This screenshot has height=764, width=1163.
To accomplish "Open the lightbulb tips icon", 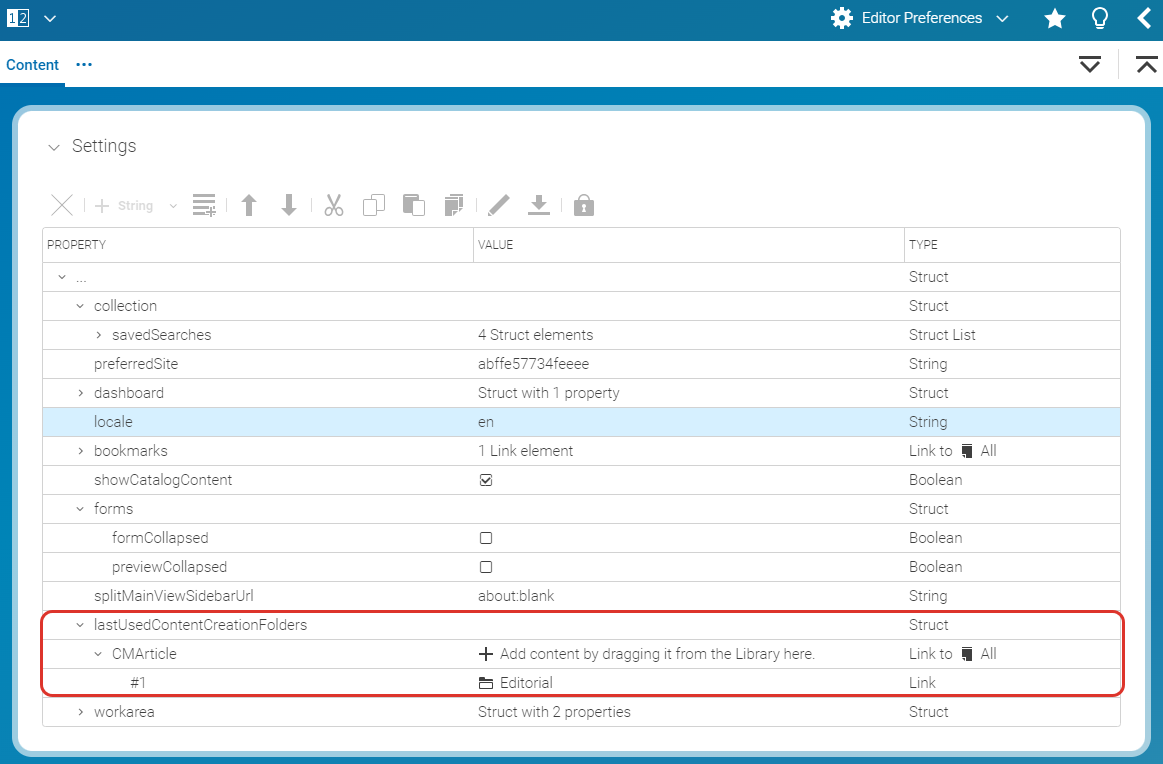I will (x=1099, y=18).
